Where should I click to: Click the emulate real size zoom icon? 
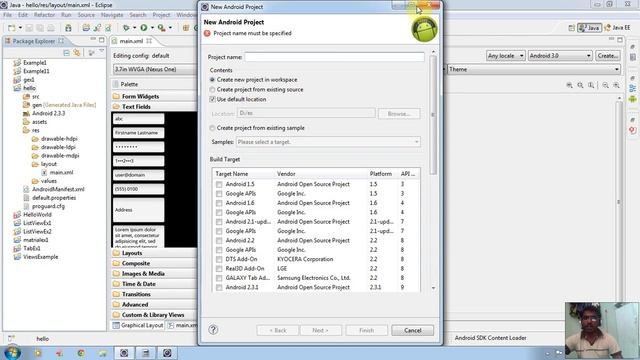pos(569,85)
